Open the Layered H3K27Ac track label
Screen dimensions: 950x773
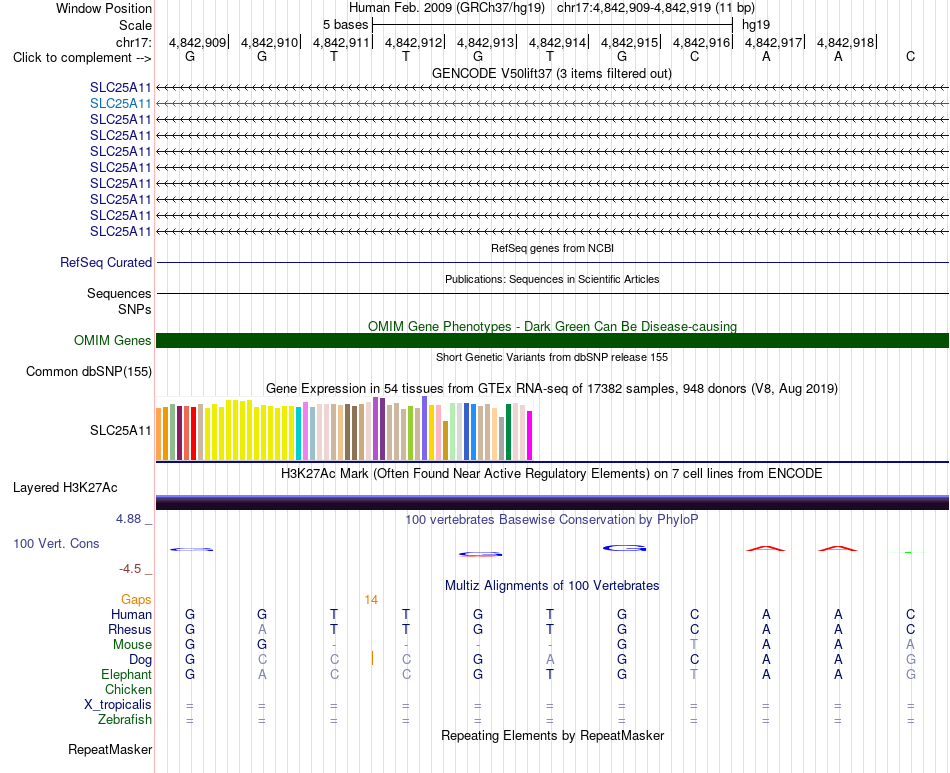pyautogui.click(x=65, y=488)
